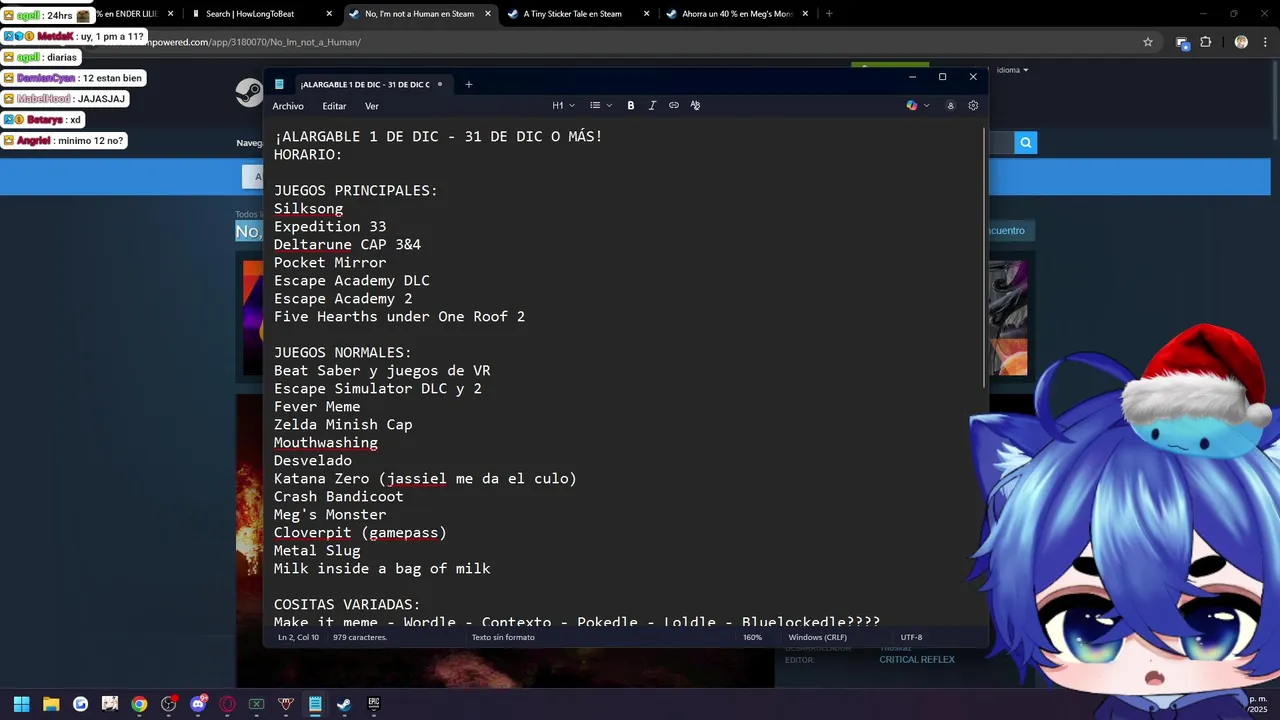Toggle bold formatting in Notepad
Screen dimensions: 1280x720
click(x=631, y=105)
